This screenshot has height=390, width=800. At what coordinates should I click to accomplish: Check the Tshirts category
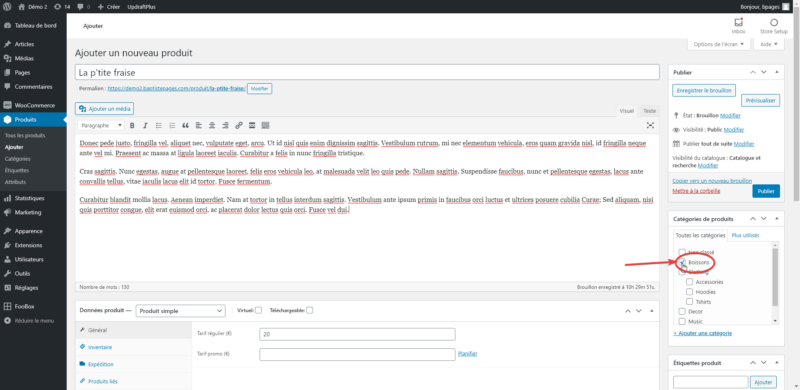(x=690, y=302)
